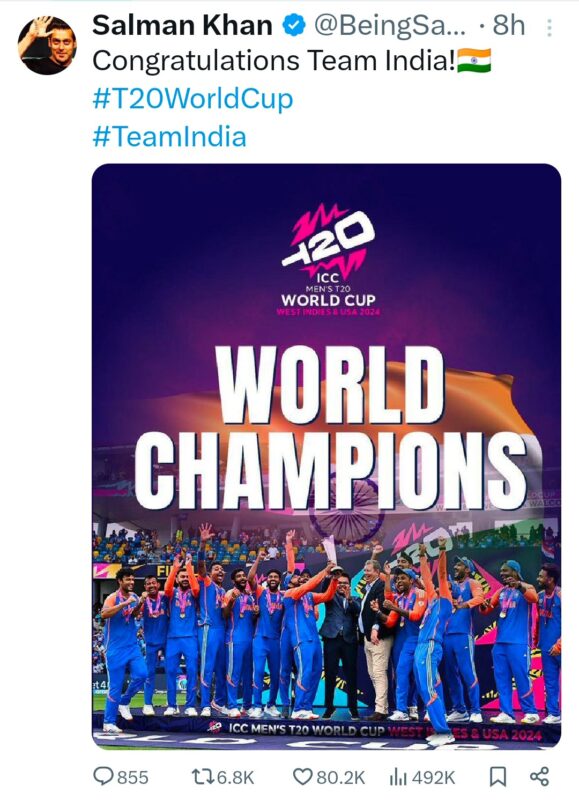Image resolution: width=579 pixels, height=800 pixels.
Task: Open the World Champions poster image
Action: pos(326,457)
